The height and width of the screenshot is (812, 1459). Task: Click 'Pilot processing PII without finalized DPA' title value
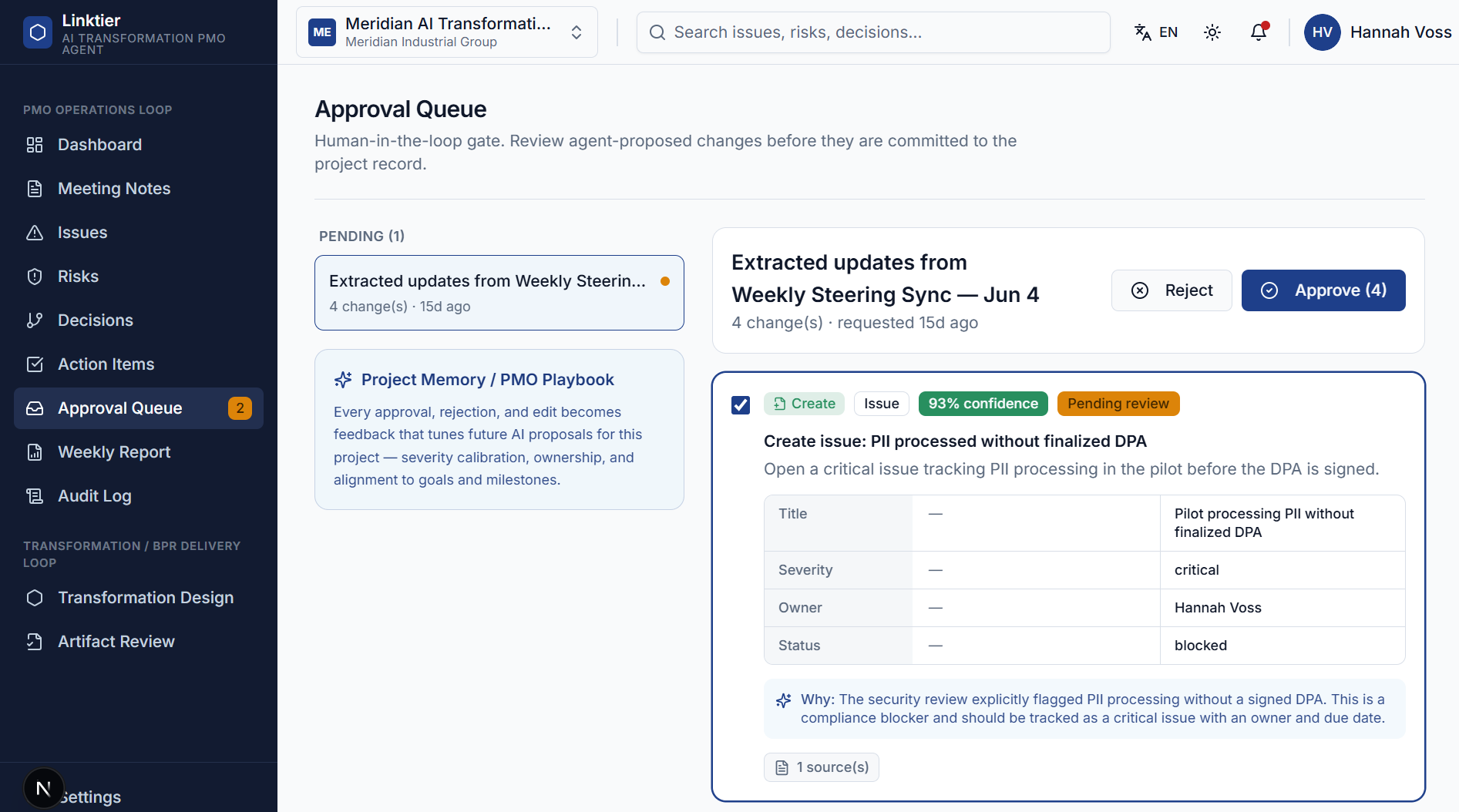[x=1264, y=523]
